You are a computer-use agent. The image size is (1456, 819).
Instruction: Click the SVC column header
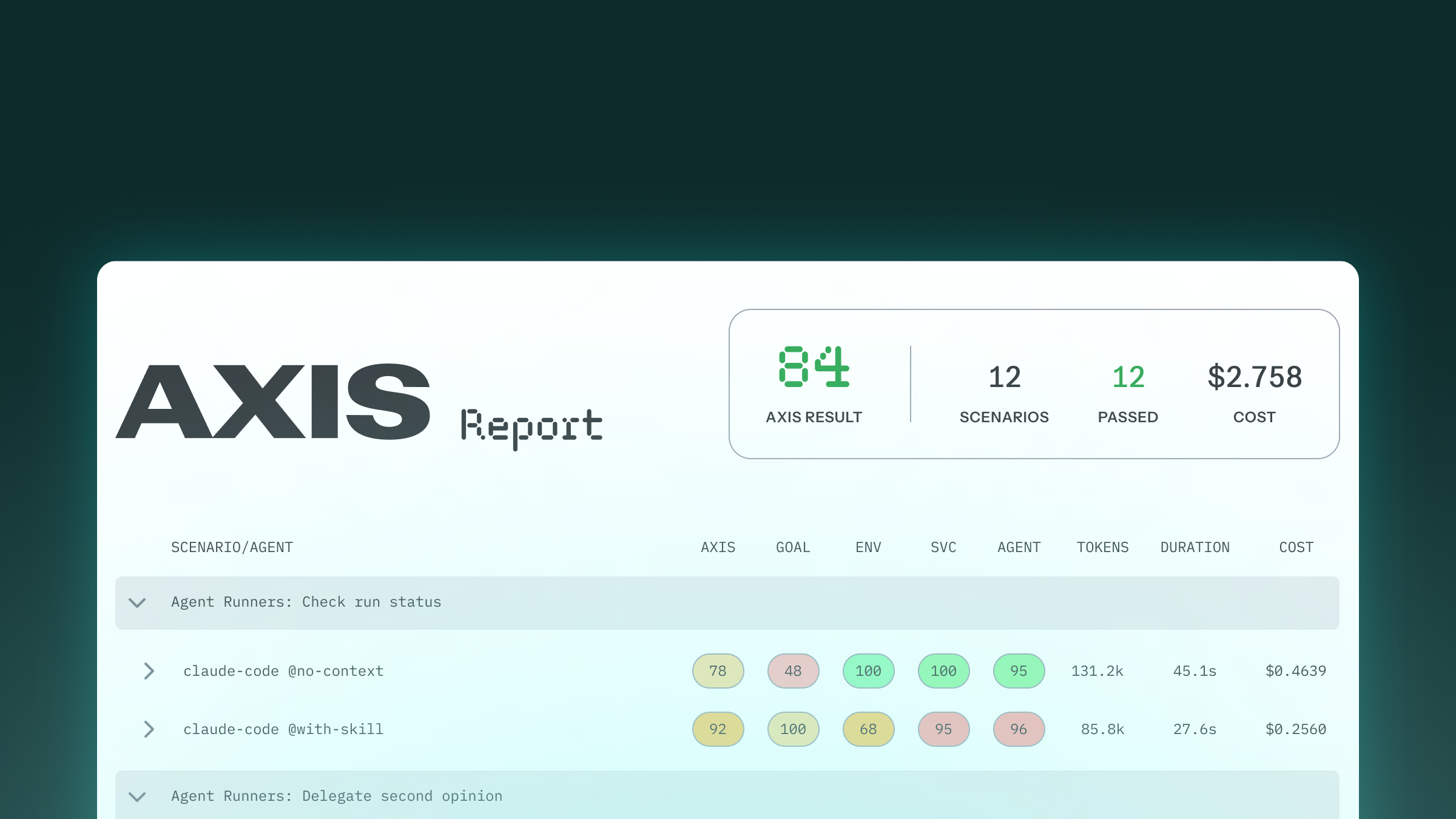(x=944, y=547)
